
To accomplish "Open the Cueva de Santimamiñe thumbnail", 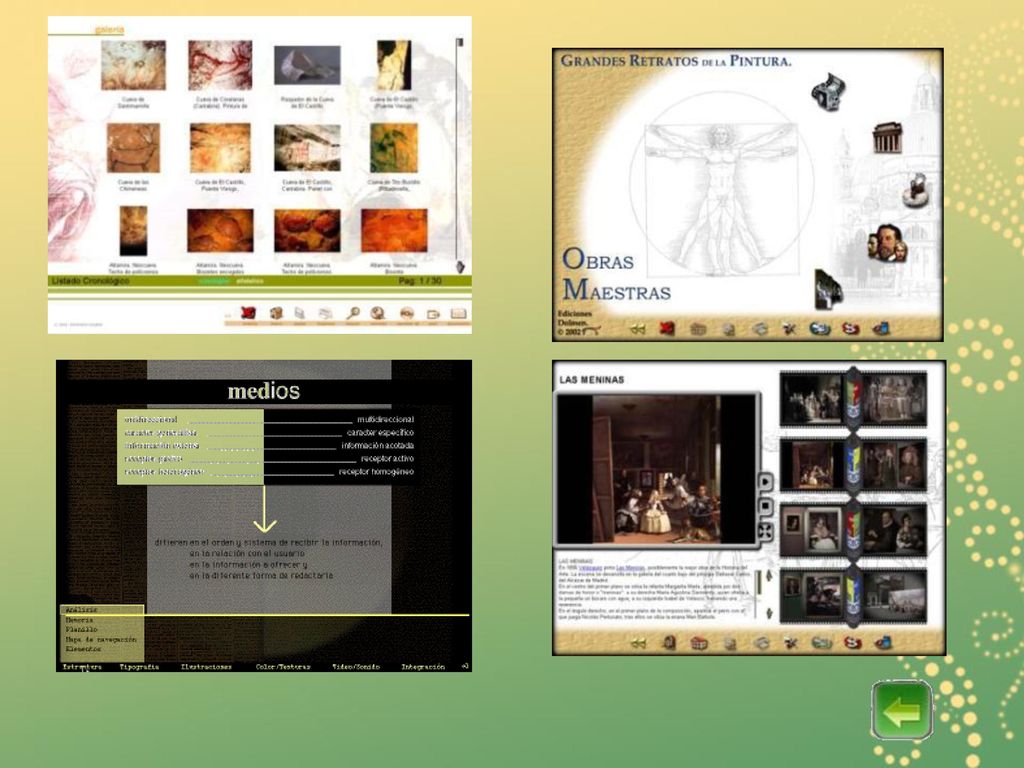I will click(133, 65).
